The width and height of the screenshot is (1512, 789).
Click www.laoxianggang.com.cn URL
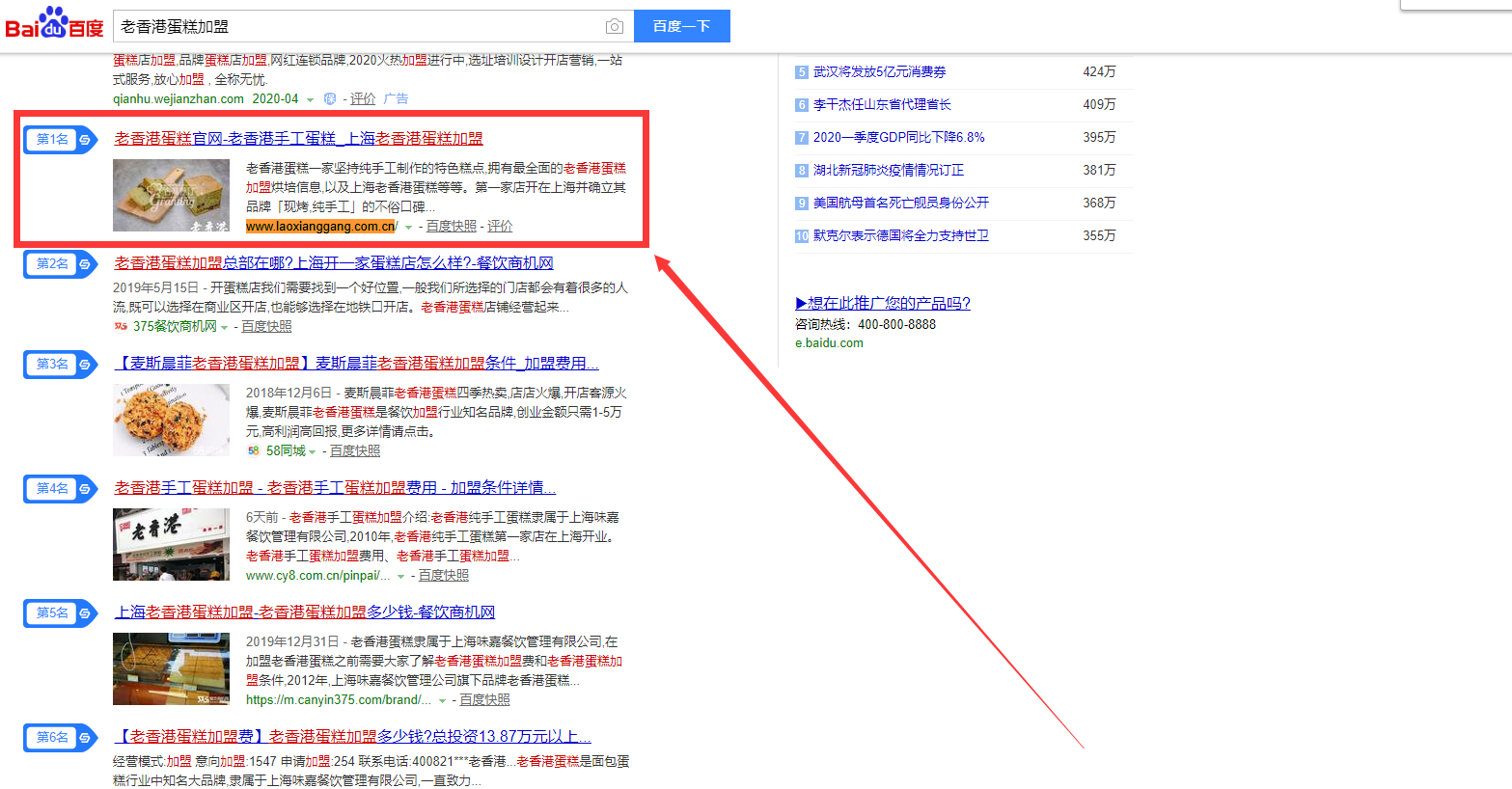(321, 227)
